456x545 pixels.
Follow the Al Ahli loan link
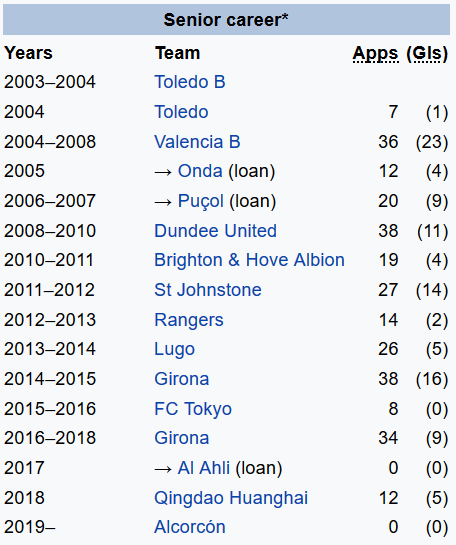pyautogui.click(x=204, y=468)
